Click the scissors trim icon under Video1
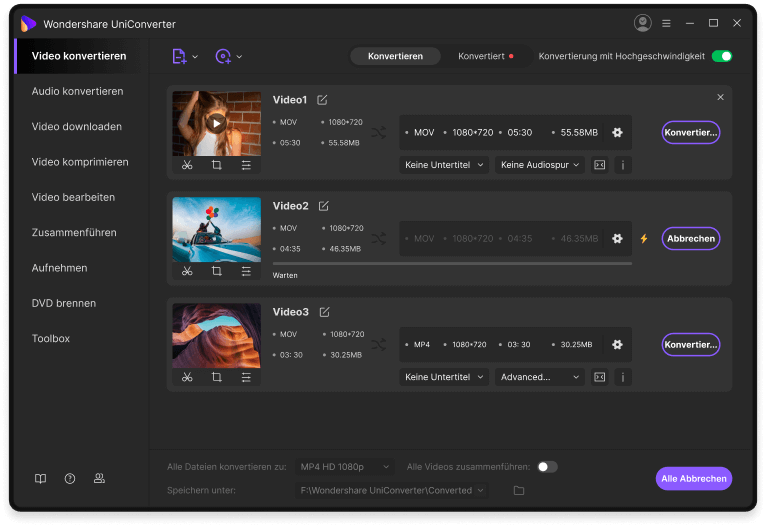 (187, 165)
